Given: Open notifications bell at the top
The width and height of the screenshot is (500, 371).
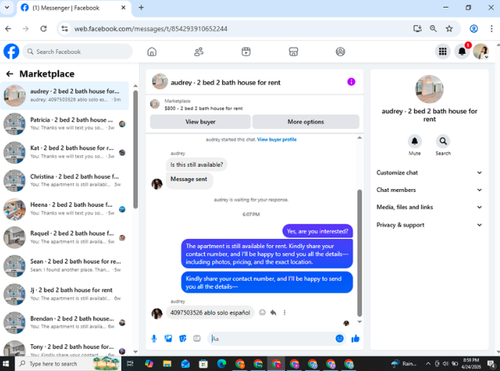Looking at the screenshot, I should click(462, 51).
